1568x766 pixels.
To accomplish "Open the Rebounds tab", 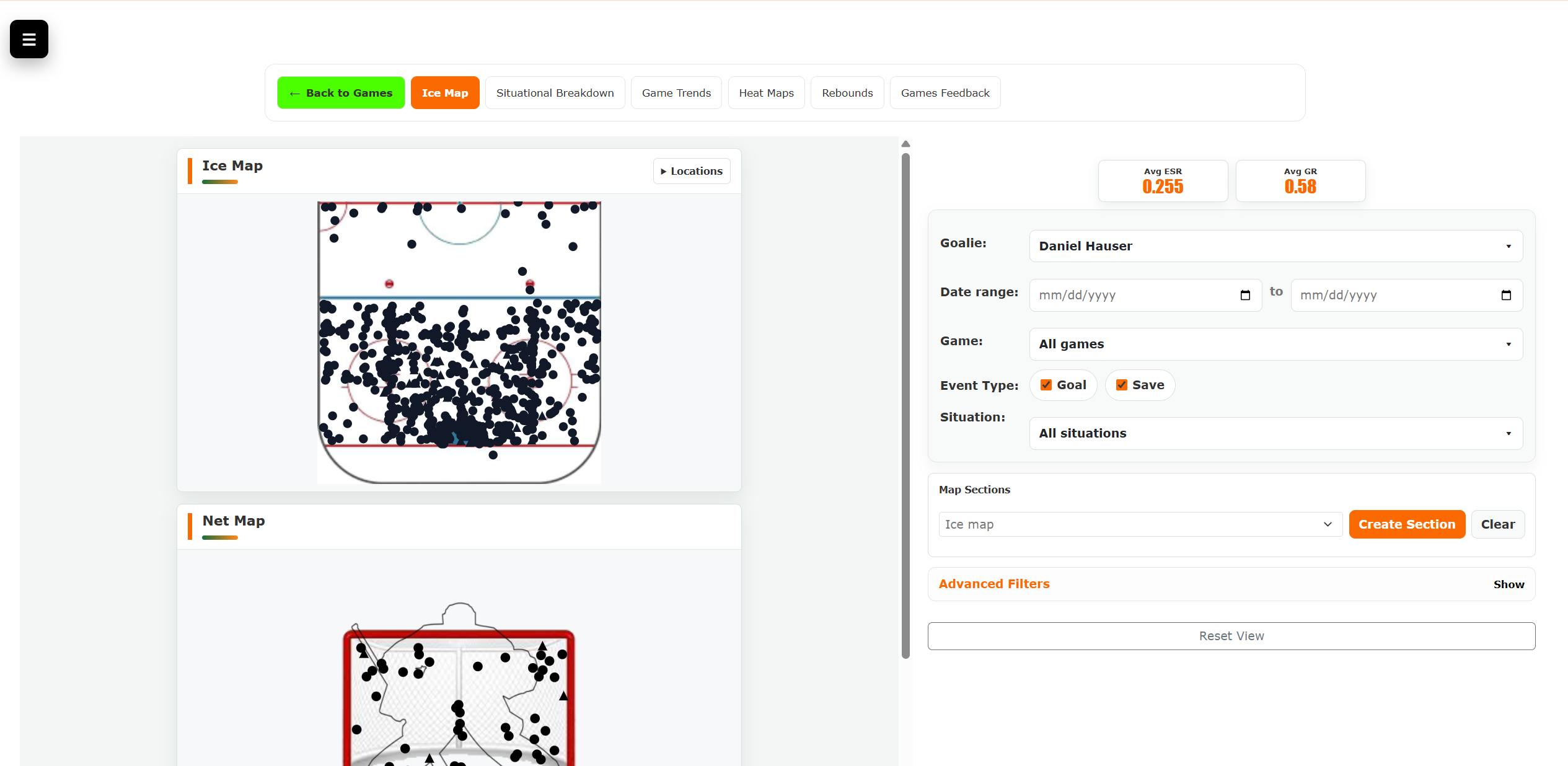I will tap(847, 93).
